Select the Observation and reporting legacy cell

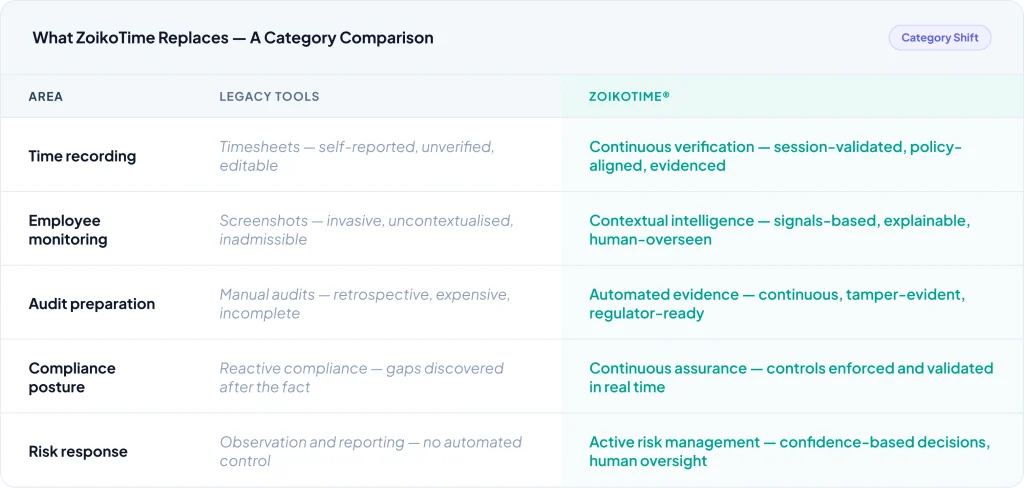click(x=370, y=452)
